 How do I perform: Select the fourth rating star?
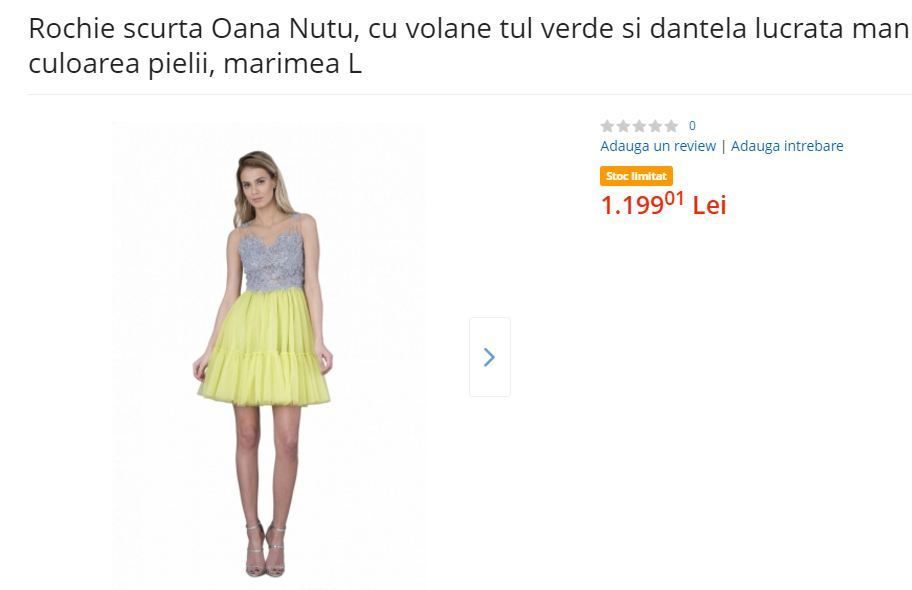[655, 126]
